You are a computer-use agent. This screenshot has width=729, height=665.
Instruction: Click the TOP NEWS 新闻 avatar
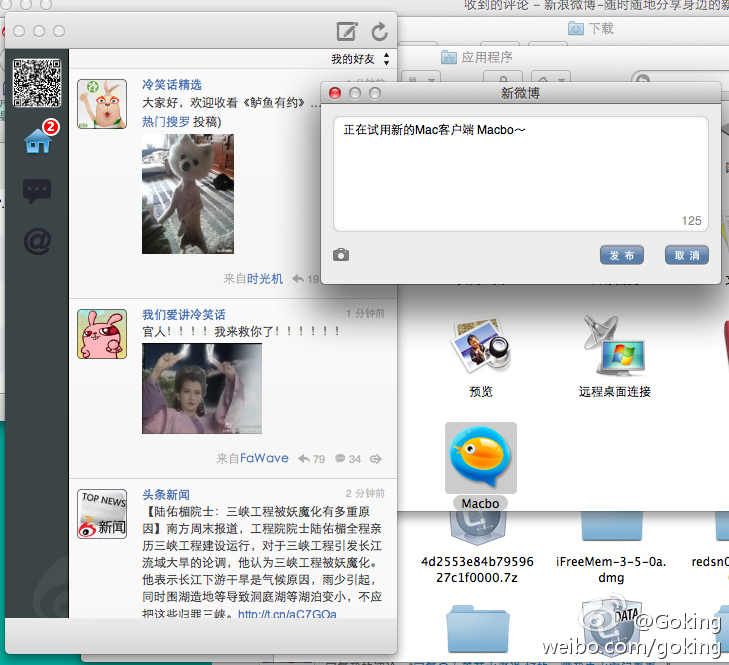click(102, 514)
